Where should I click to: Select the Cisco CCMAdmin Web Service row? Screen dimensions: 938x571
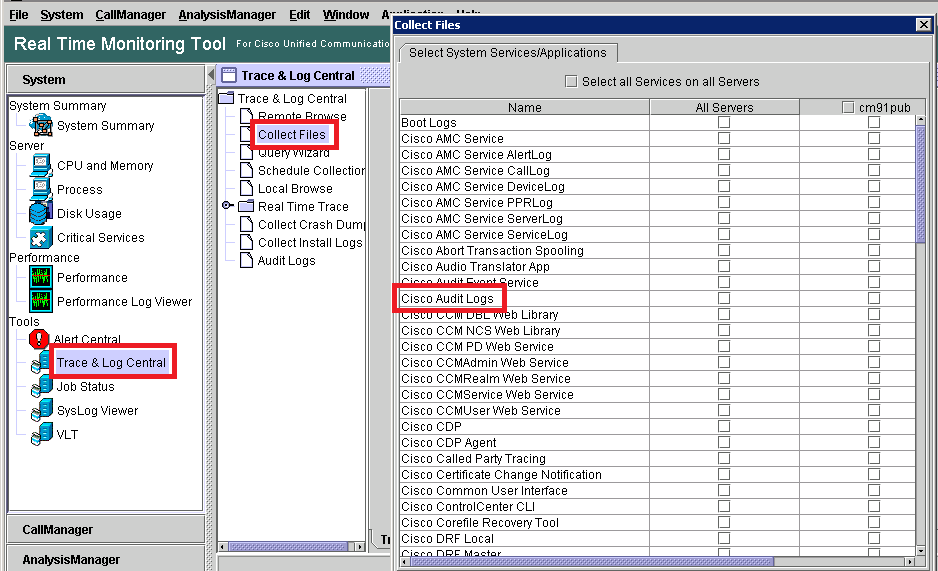click(525, 362)
